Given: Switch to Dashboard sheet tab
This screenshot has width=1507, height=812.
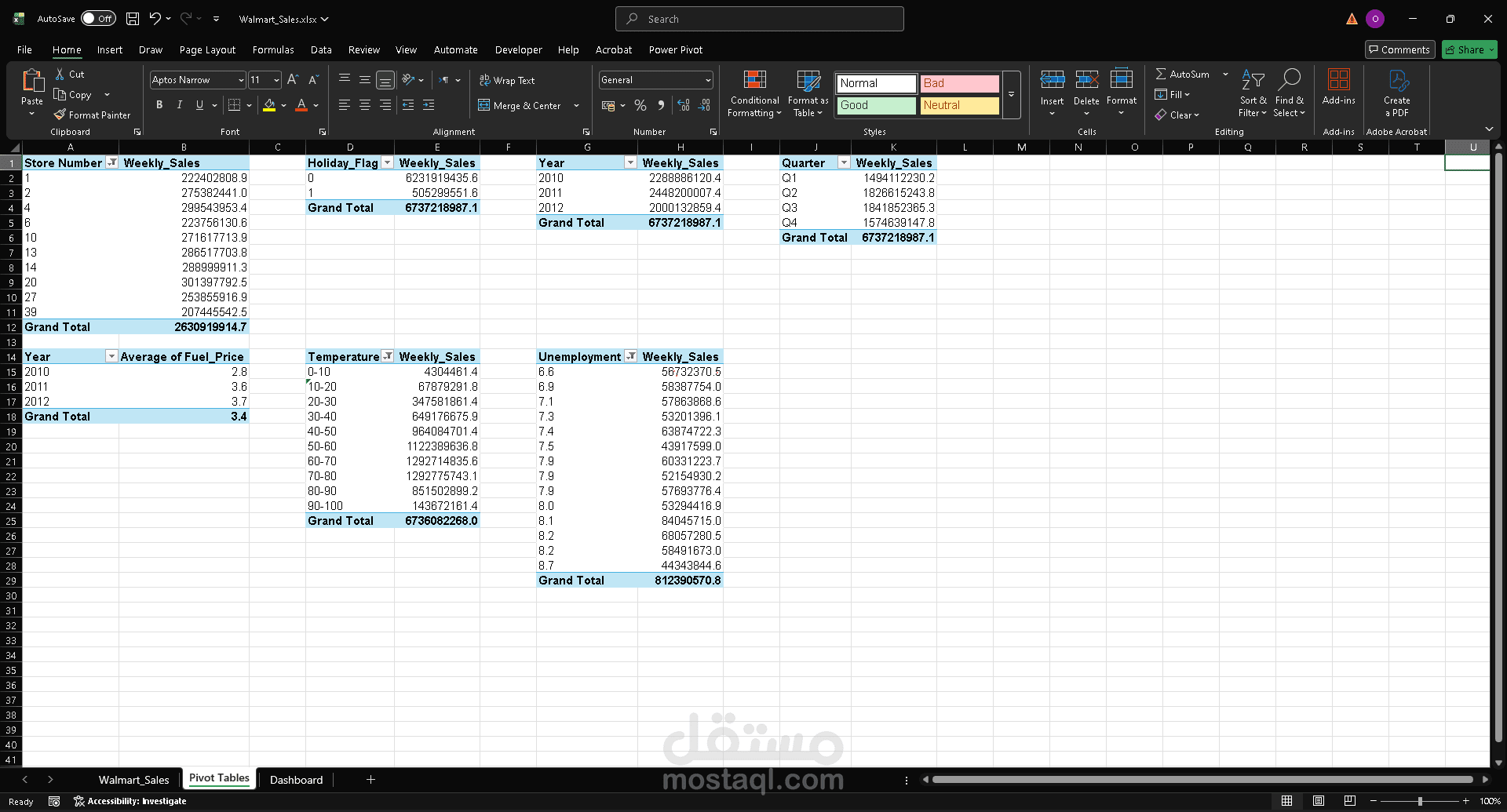Looking at the screenshot, I should pyautogui.click(x=296, y=780).
